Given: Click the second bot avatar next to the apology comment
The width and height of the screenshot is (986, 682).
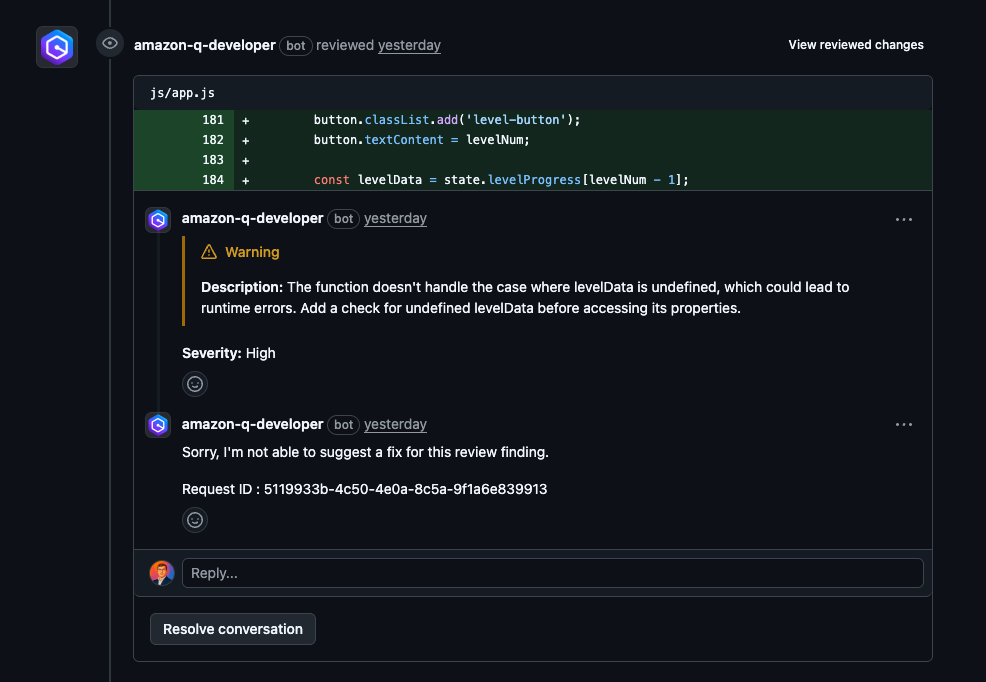Looking at the screenshot, I should (157, 425).
